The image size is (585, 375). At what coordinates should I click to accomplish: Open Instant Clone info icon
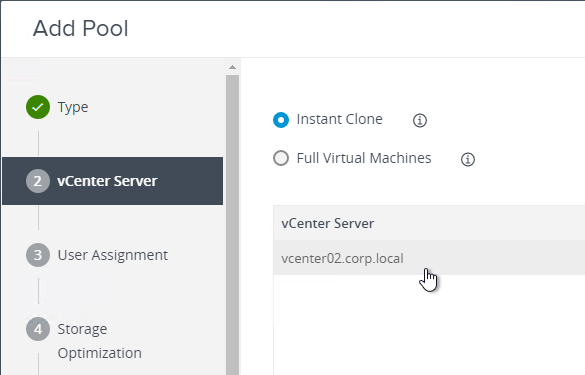click(x=420, y=121)
